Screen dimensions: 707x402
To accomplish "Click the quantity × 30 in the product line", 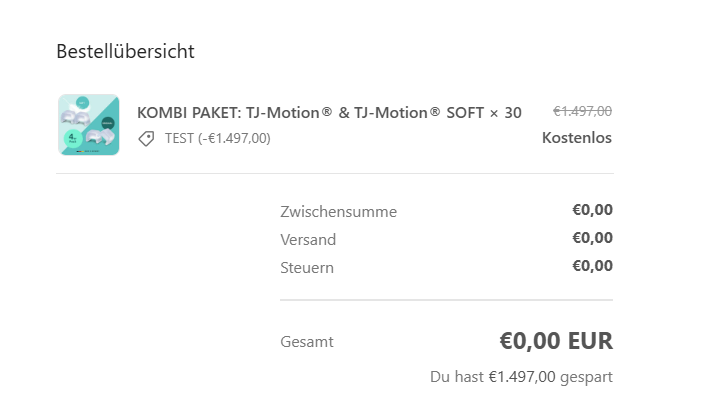I will click(x=506, y=113).
